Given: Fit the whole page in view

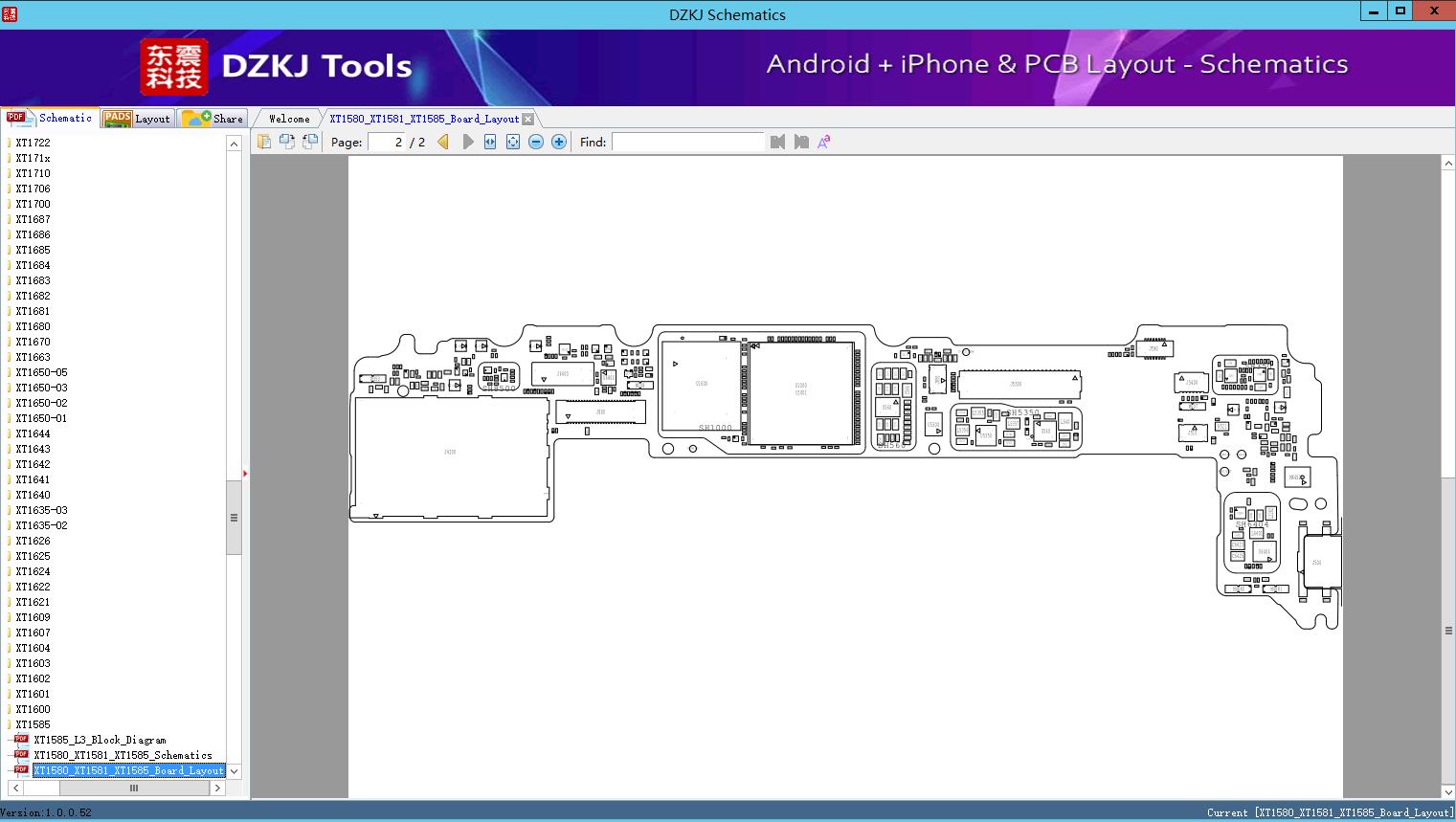Looking at the screenshot, I should [513, 142].
